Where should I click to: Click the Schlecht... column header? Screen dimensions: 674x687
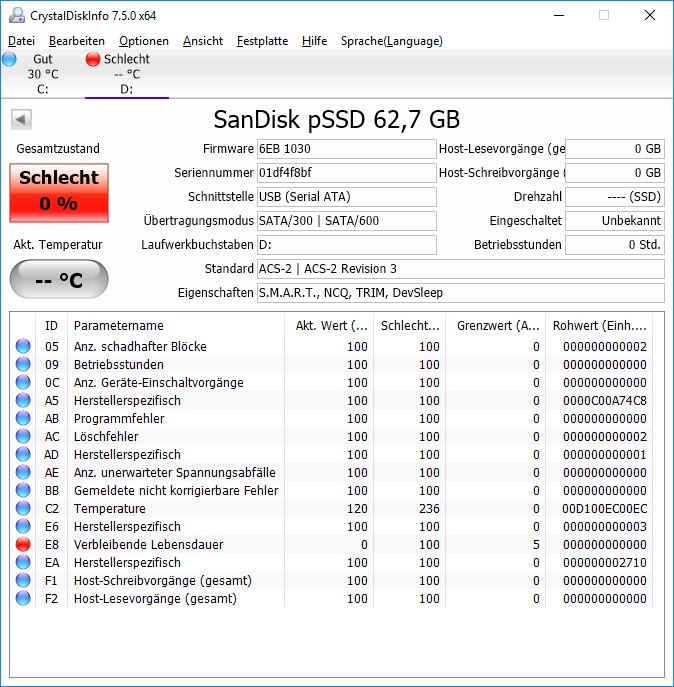click(409, 326)
